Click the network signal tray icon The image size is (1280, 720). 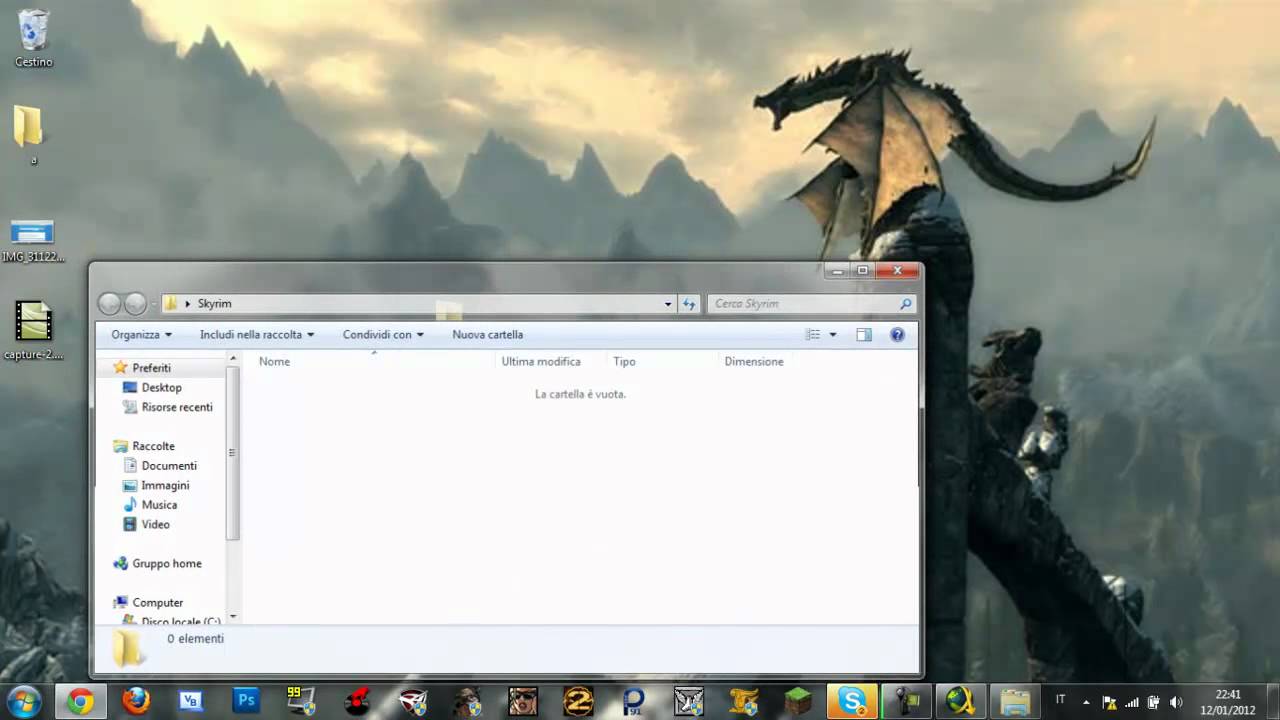pos(1132,702)
